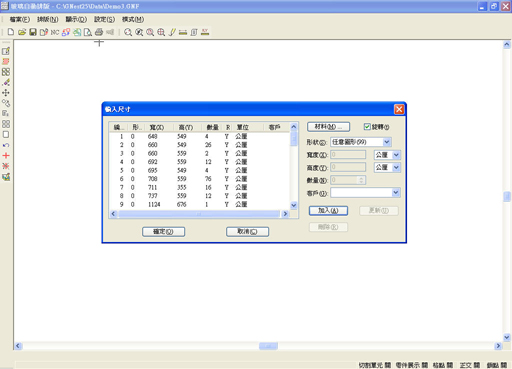Click the greyed 更新 update button
Image resolution: width=512 pixels, height=369 pixels.
[379, 211]
